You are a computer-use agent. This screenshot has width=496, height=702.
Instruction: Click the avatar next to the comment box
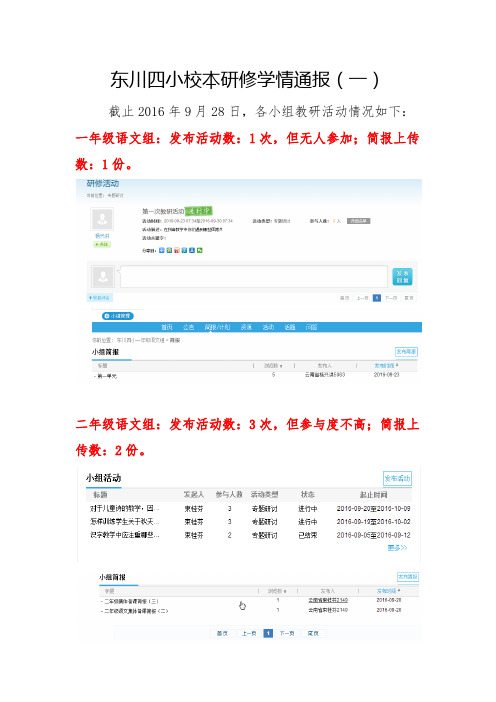click(103, 276)
